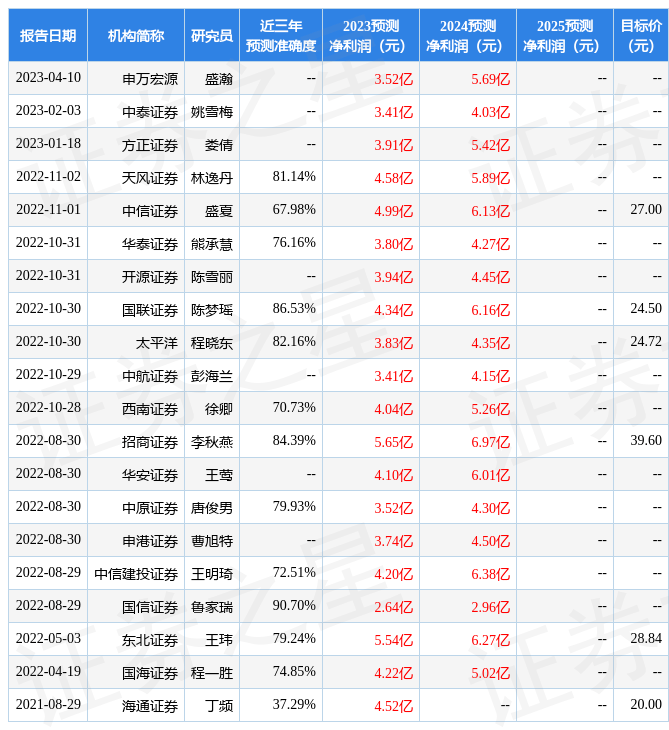Click analyst name 陈雪丽
Screen dimensions: 669x730
coord(212,277)
